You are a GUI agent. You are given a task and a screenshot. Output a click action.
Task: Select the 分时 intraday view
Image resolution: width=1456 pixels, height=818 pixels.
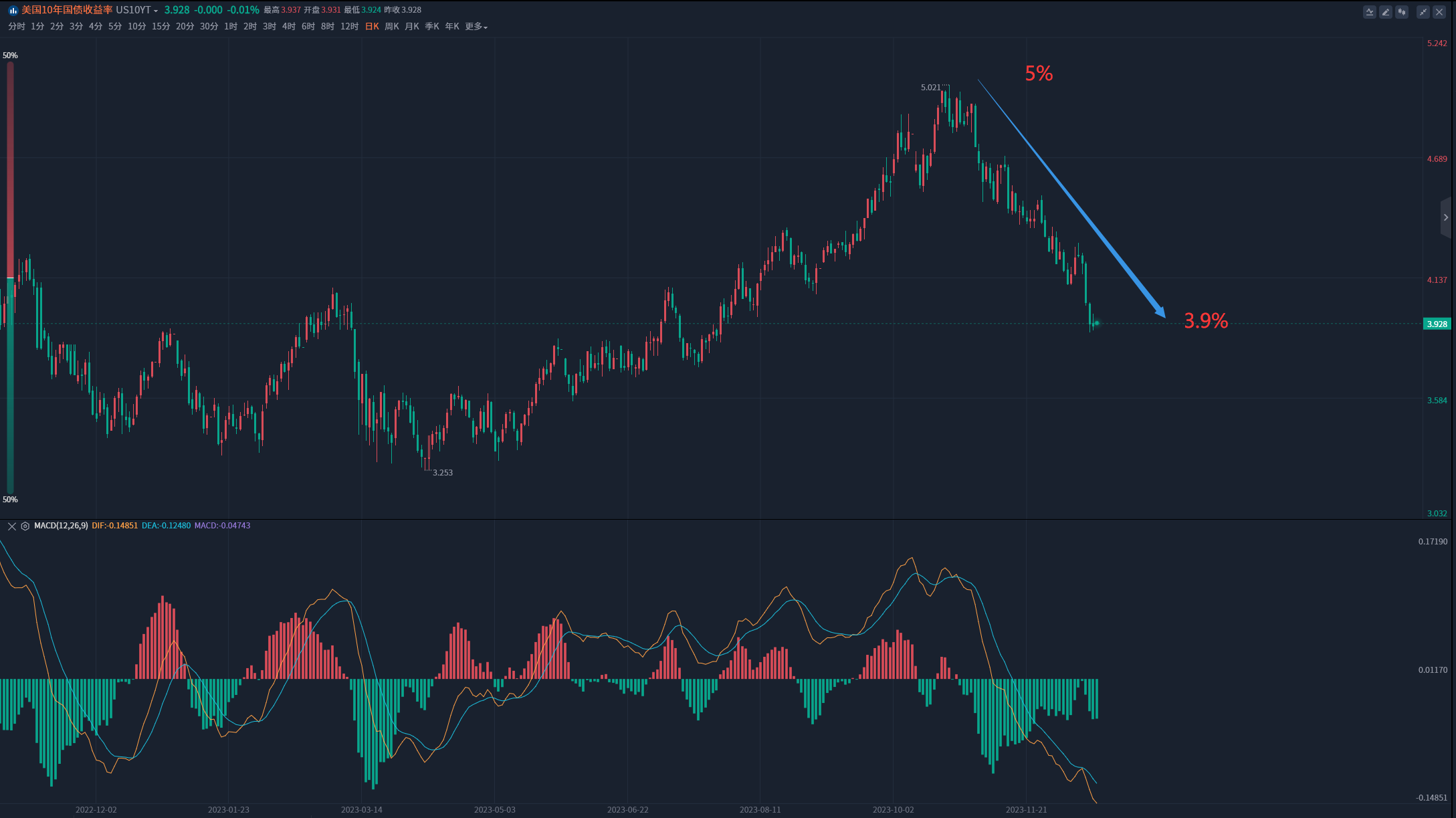[17, 27]
